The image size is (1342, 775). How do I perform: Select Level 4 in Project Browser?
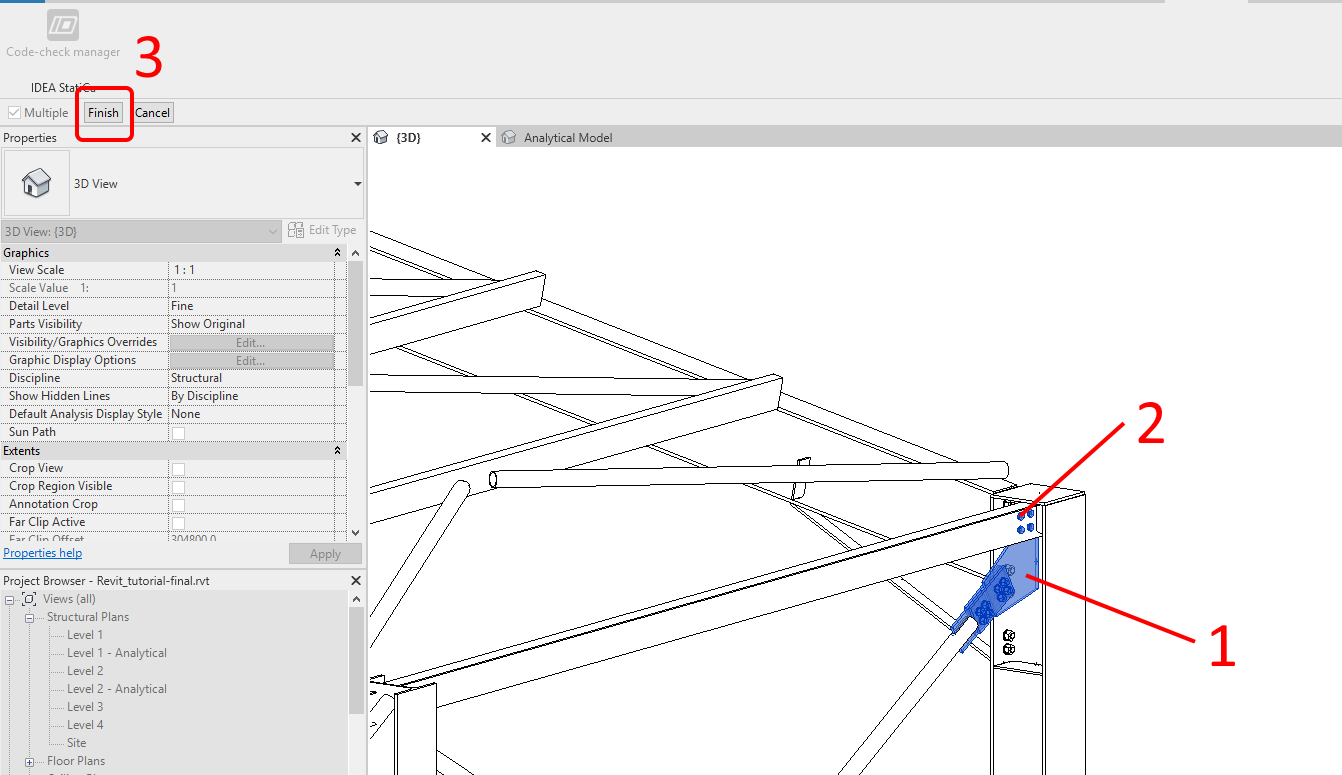(x=85, y=725)
